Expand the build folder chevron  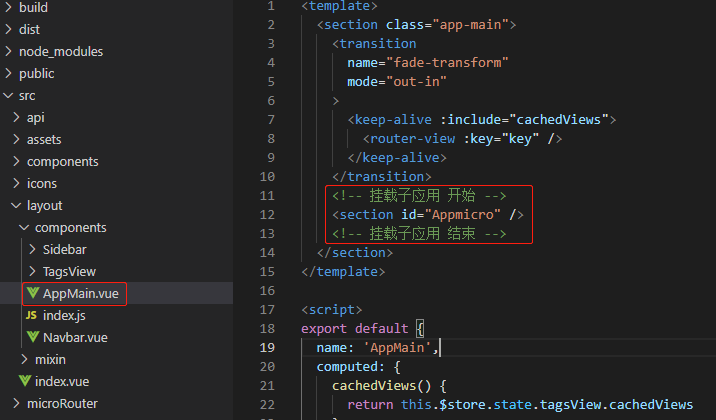[9, 8]
